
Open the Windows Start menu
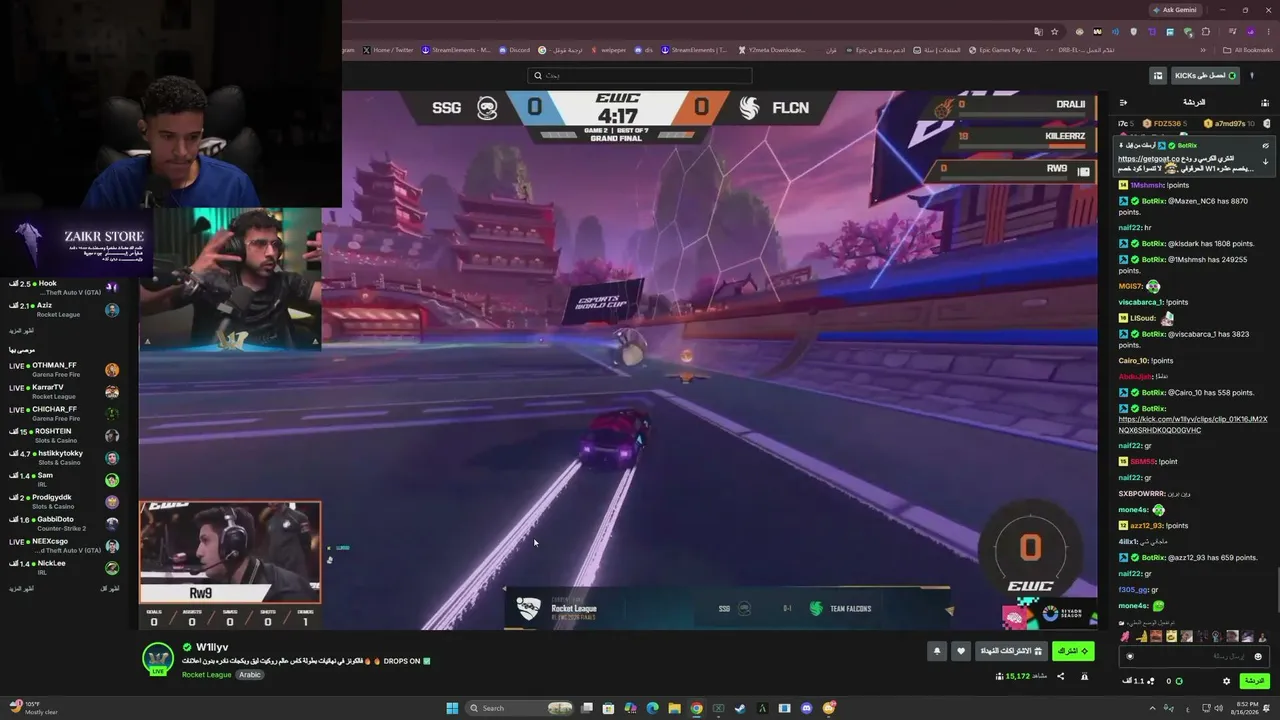click(x=452, y=708)
